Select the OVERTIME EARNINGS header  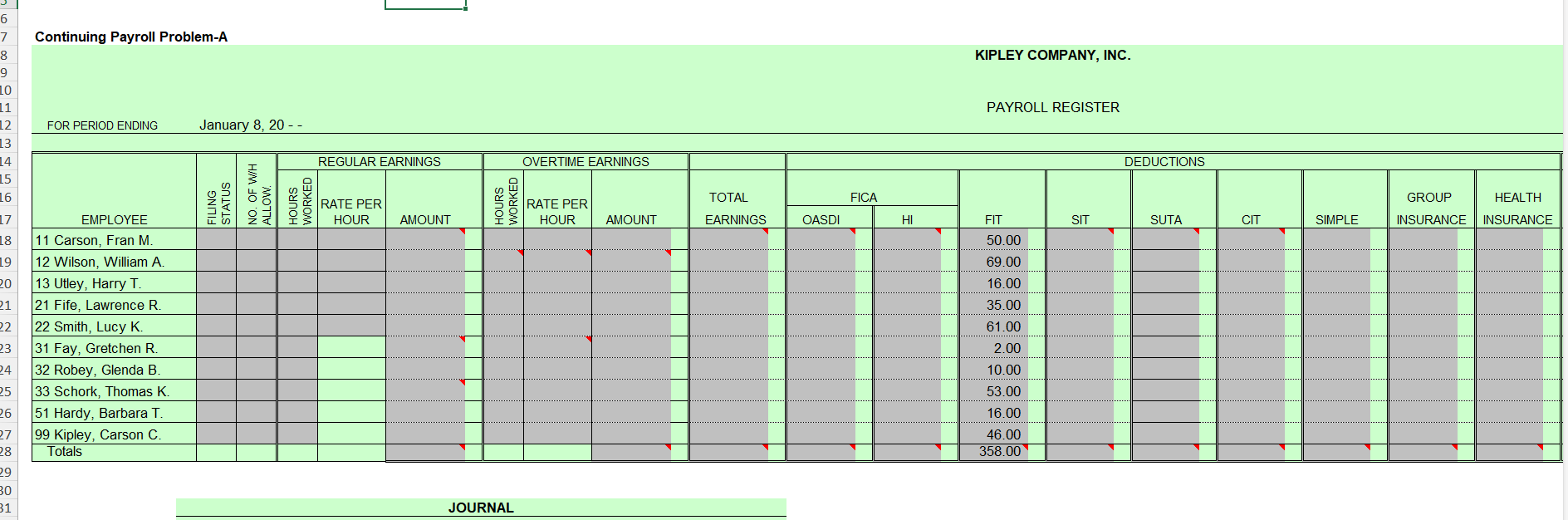click(586, 162)
